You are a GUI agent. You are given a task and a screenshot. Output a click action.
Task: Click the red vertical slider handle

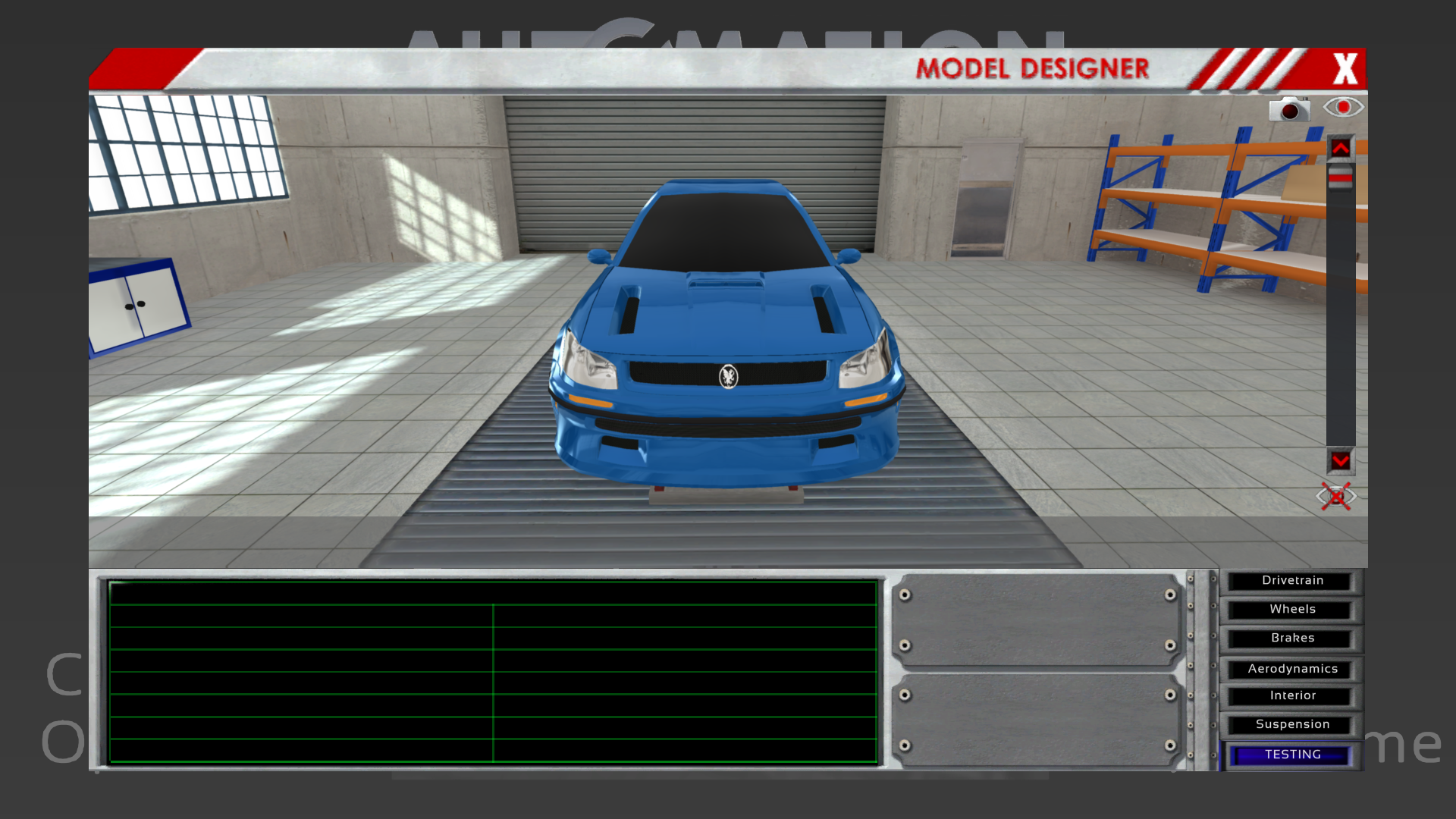coord(1340,177)
